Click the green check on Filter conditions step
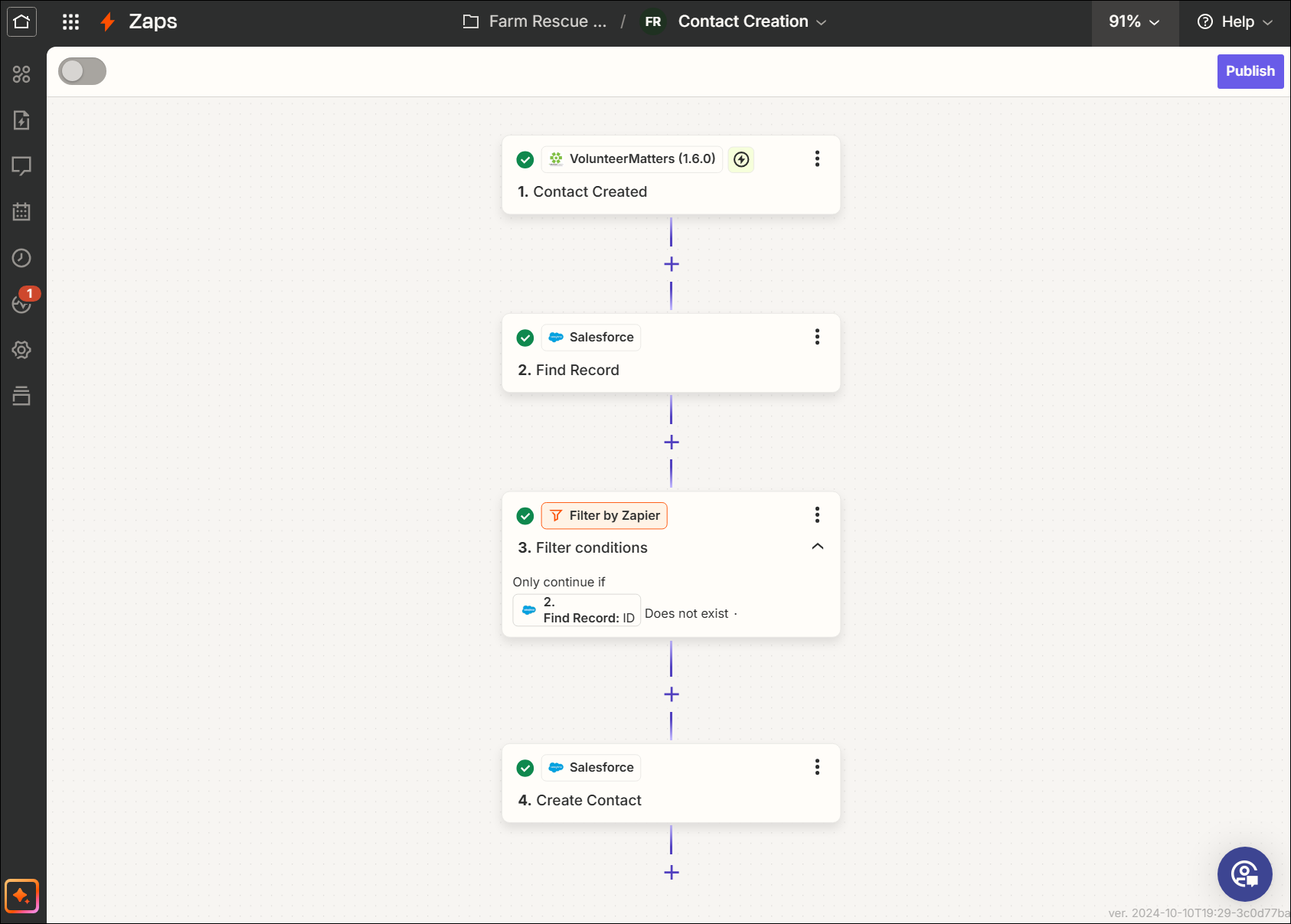 (525, 516)
